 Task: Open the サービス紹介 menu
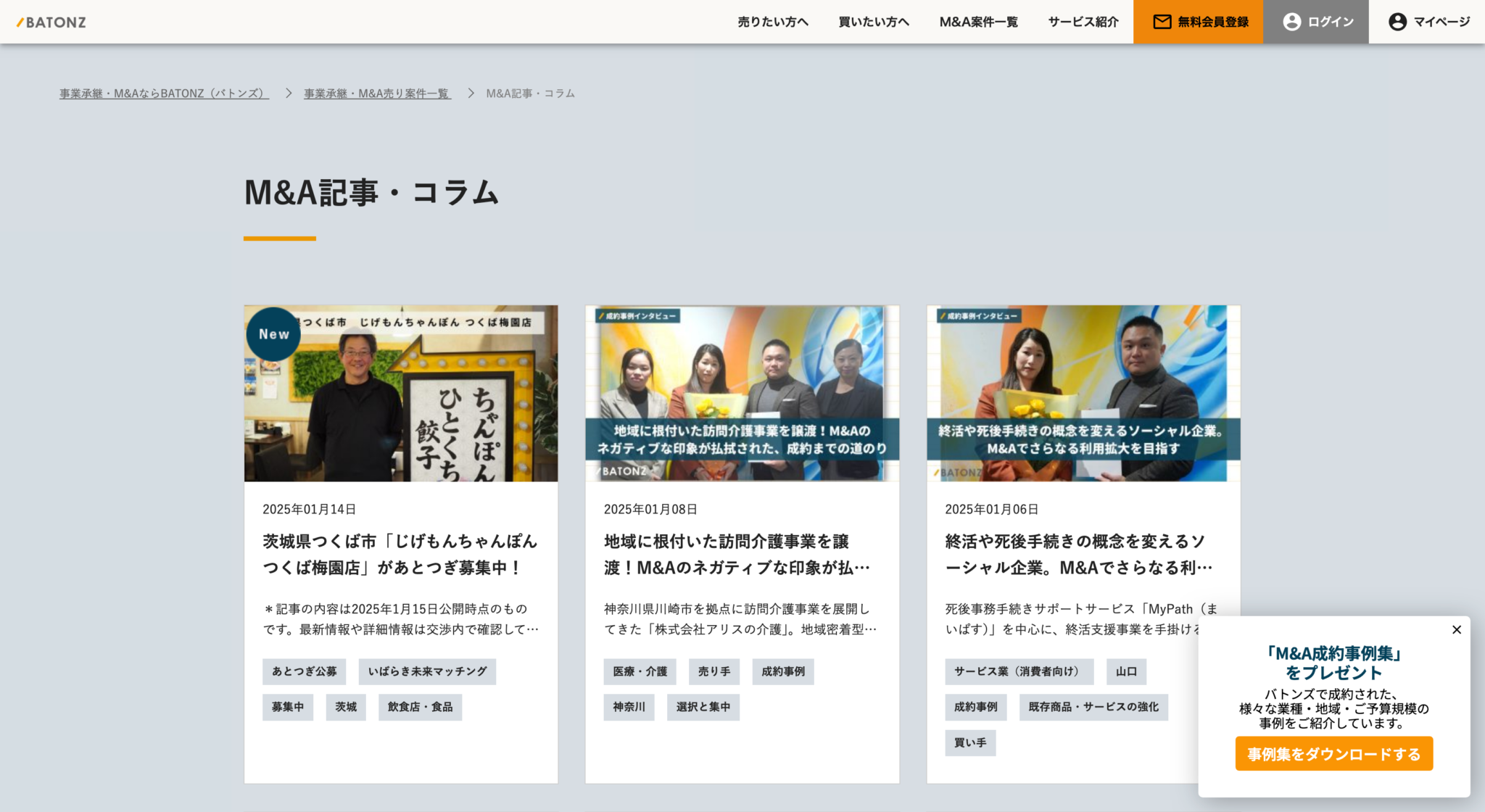[x=1083, y=22]
